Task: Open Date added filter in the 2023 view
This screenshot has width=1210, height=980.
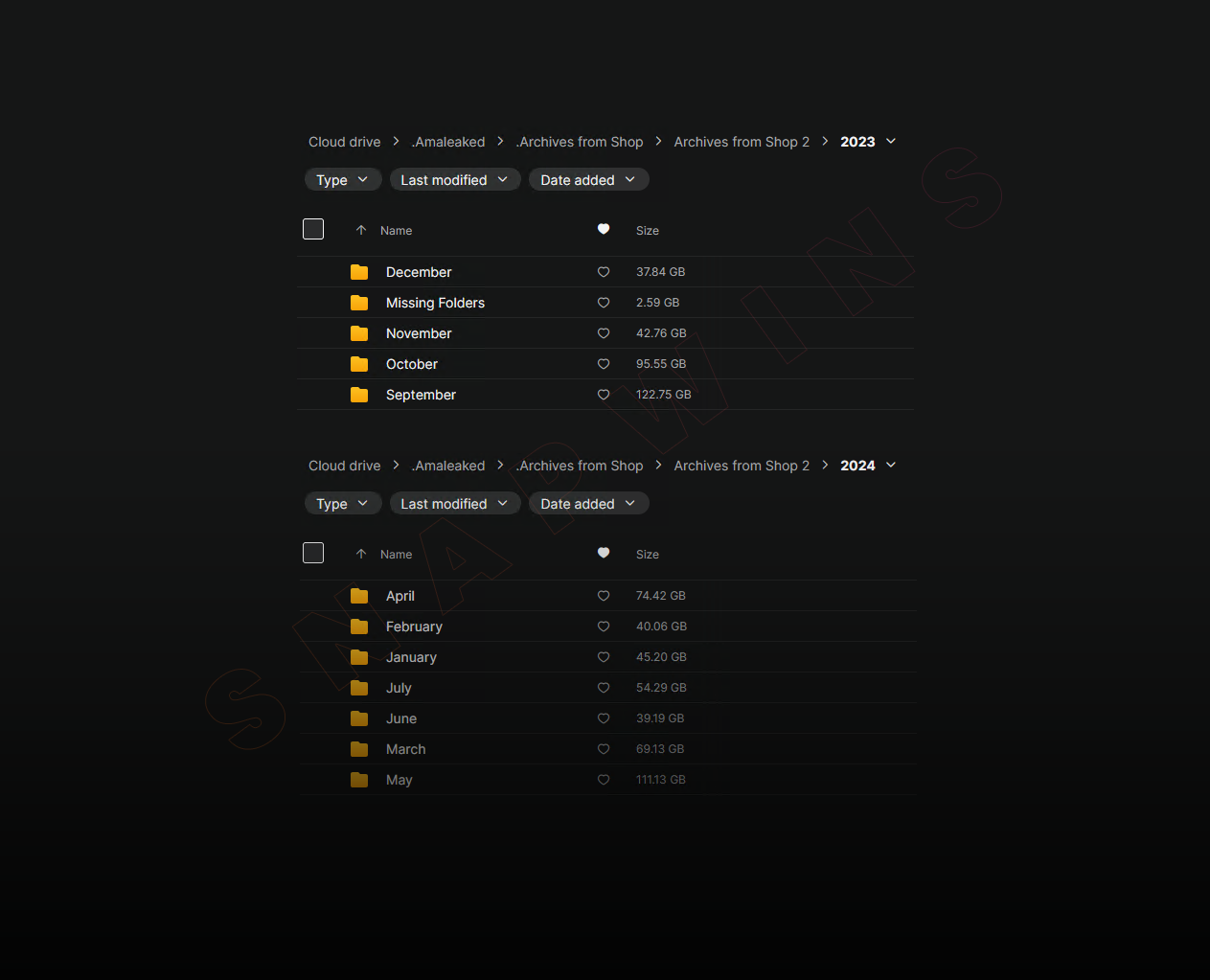Action: [x=587, y=180]
